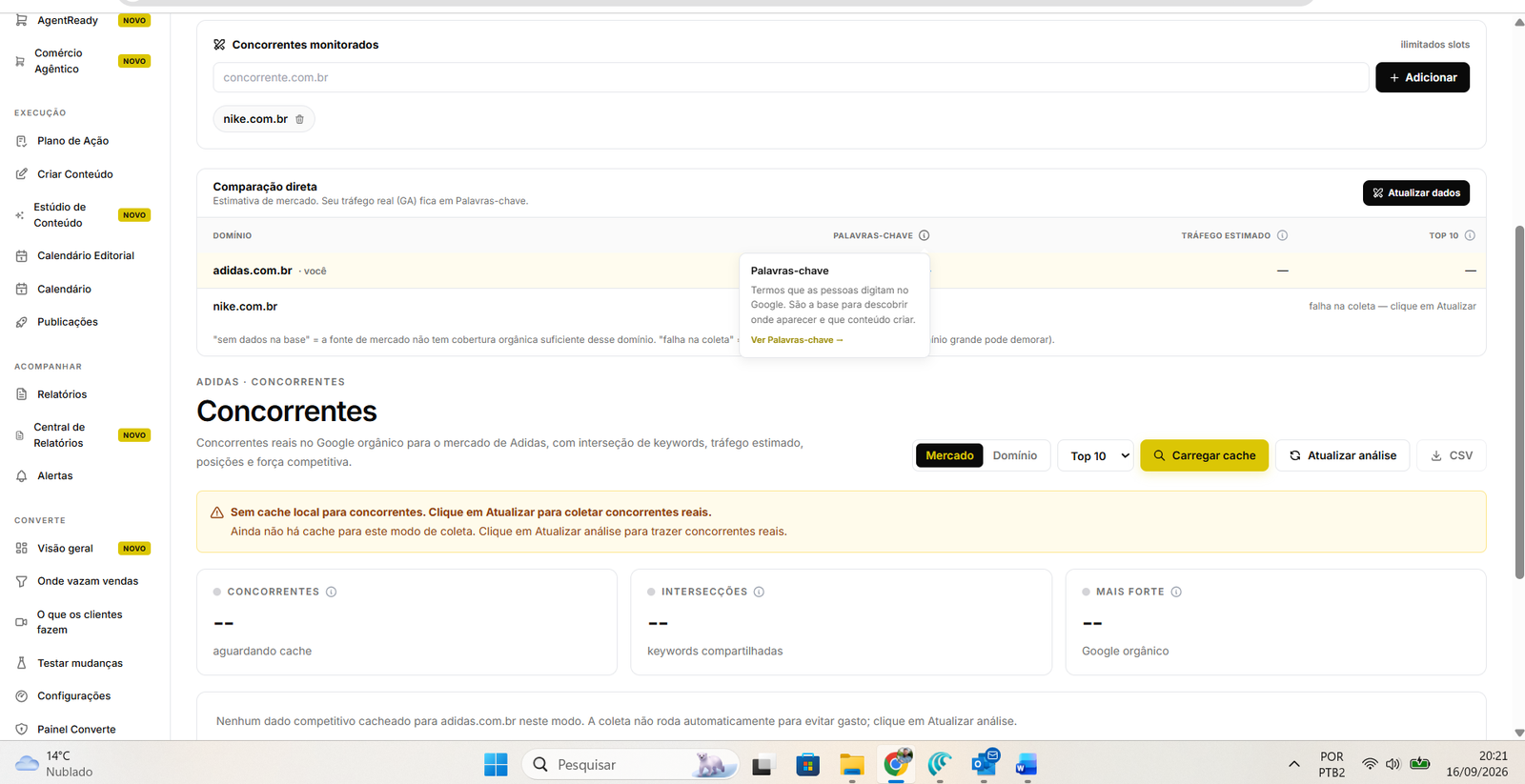Show hidden system tray icons chevron
Viewport: 1525px width, 784px height.
coord(1293,764)
